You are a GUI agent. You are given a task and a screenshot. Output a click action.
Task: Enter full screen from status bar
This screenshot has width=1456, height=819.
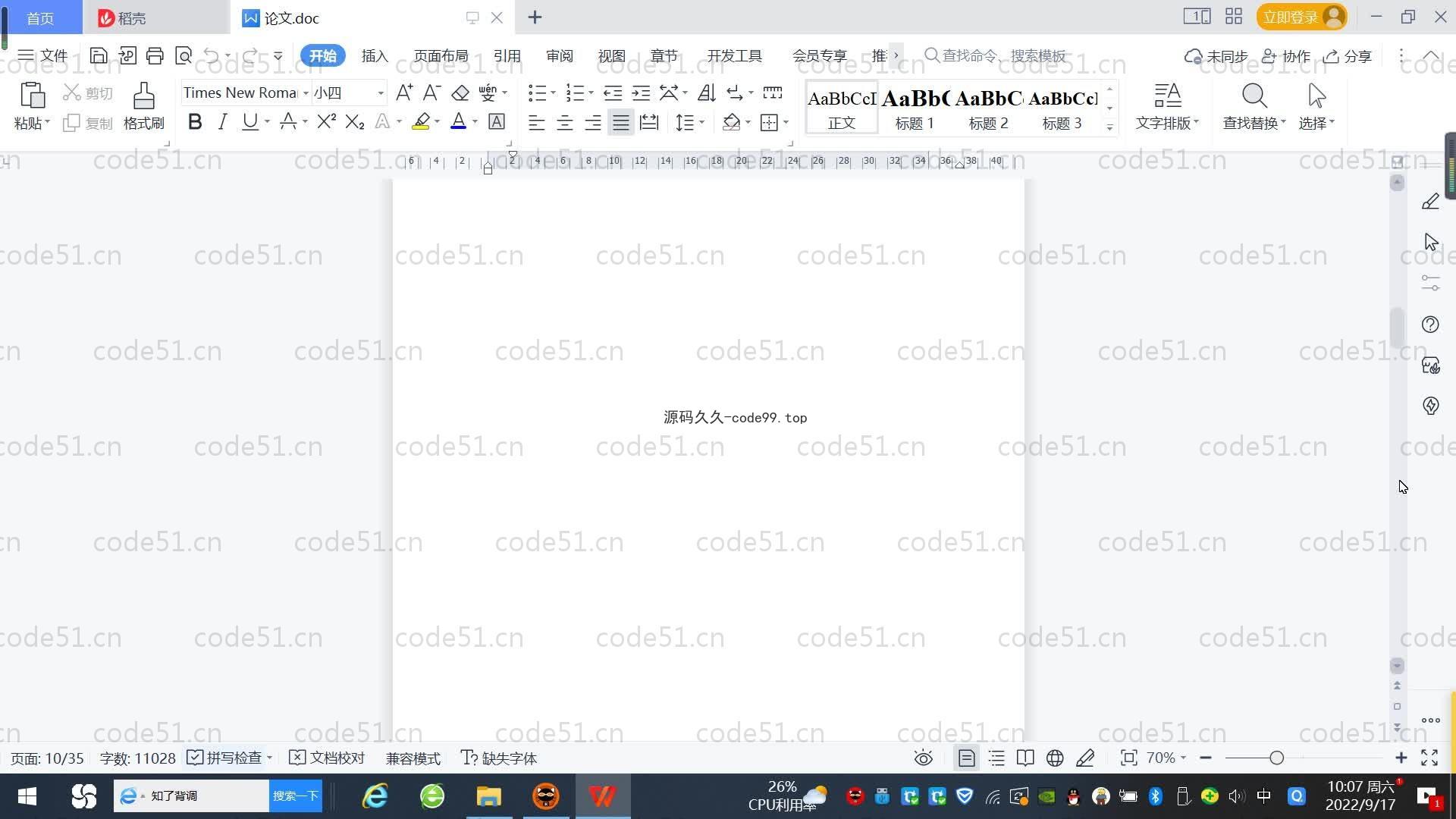coord(1429,758)
